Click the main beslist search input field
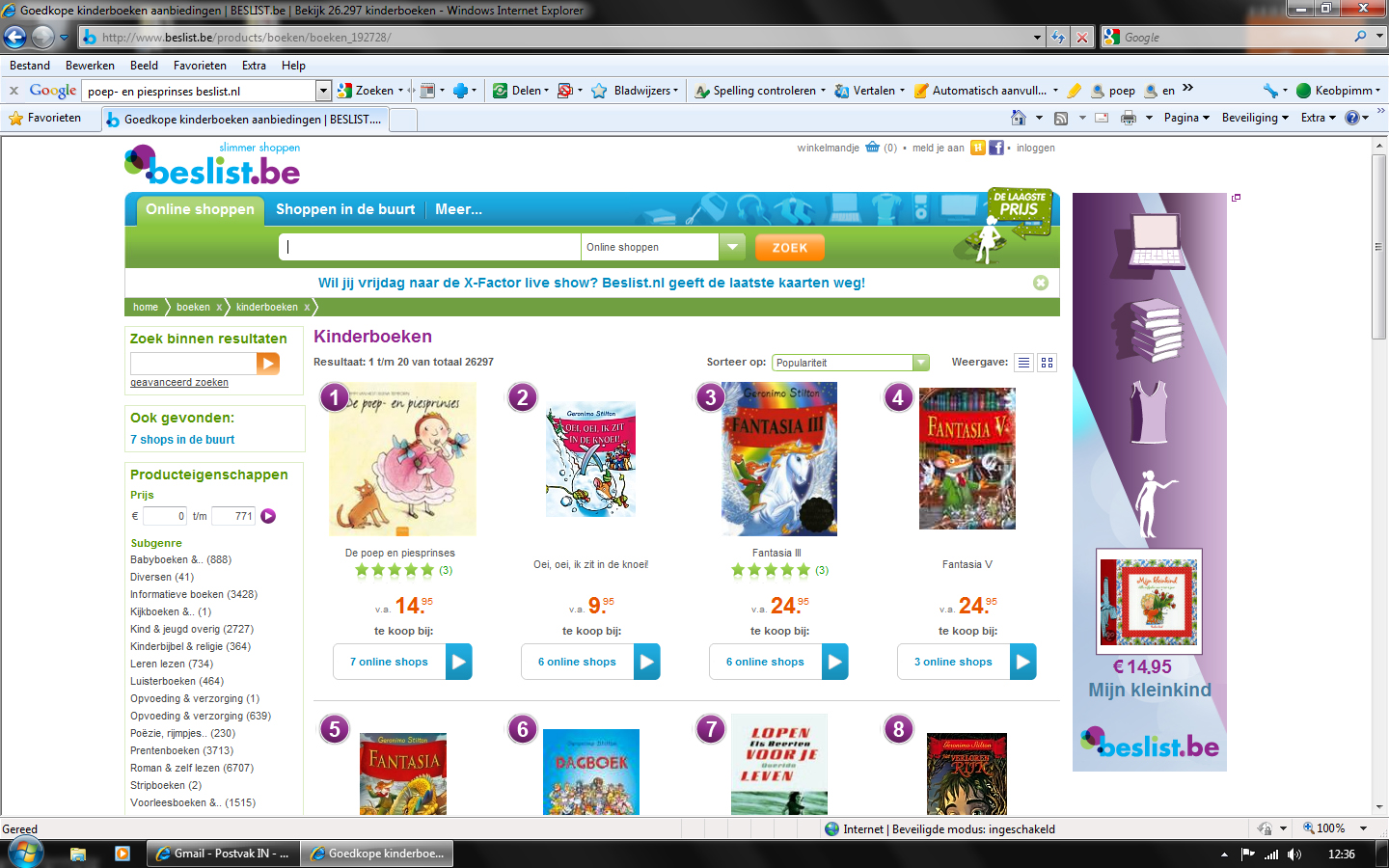The image size is (1389, 868). point(430,247)
